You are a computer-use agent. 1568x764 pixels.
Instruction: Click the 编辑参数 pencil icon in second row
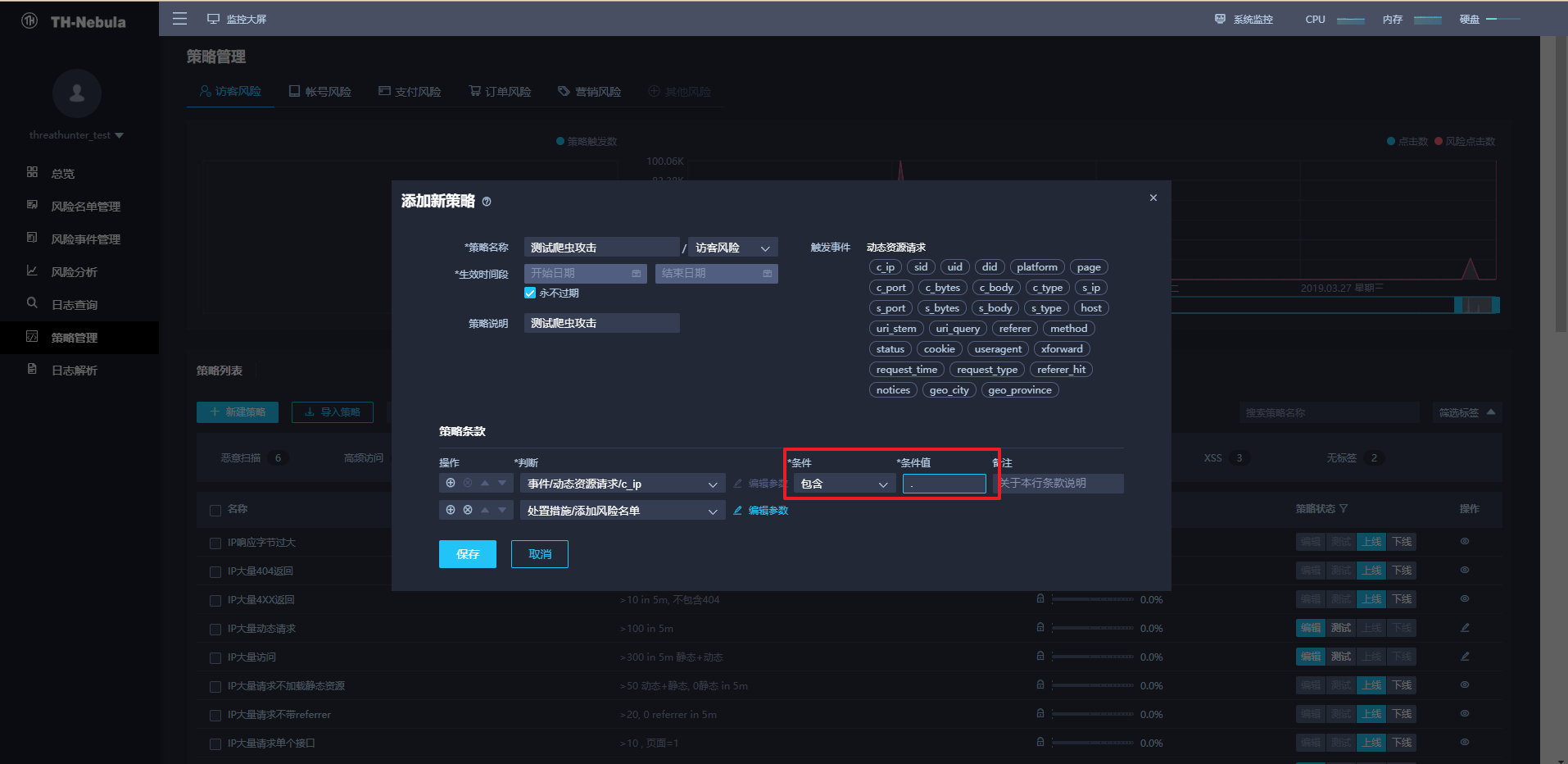[x=737, y=510]
